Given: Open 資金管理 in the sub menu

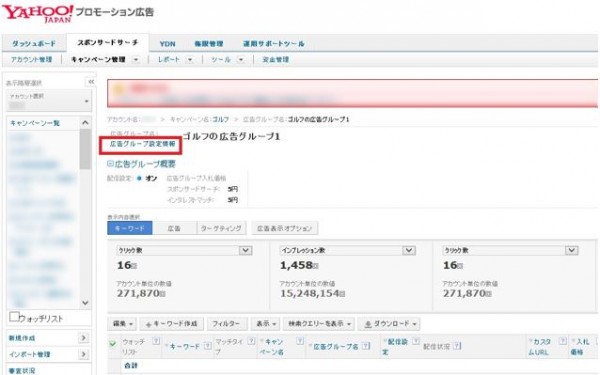Looking at the screenshot, I should pyautogui.click(x=276, y=60).
